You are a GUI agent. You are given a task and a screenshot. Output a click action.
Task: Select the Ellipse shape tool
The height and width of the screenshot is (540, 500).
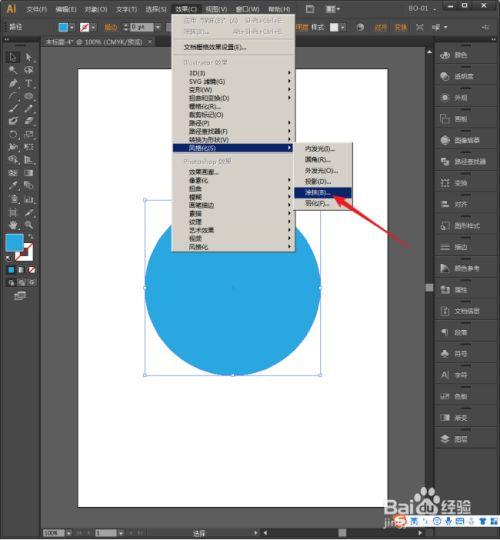[x=29, y=96]
